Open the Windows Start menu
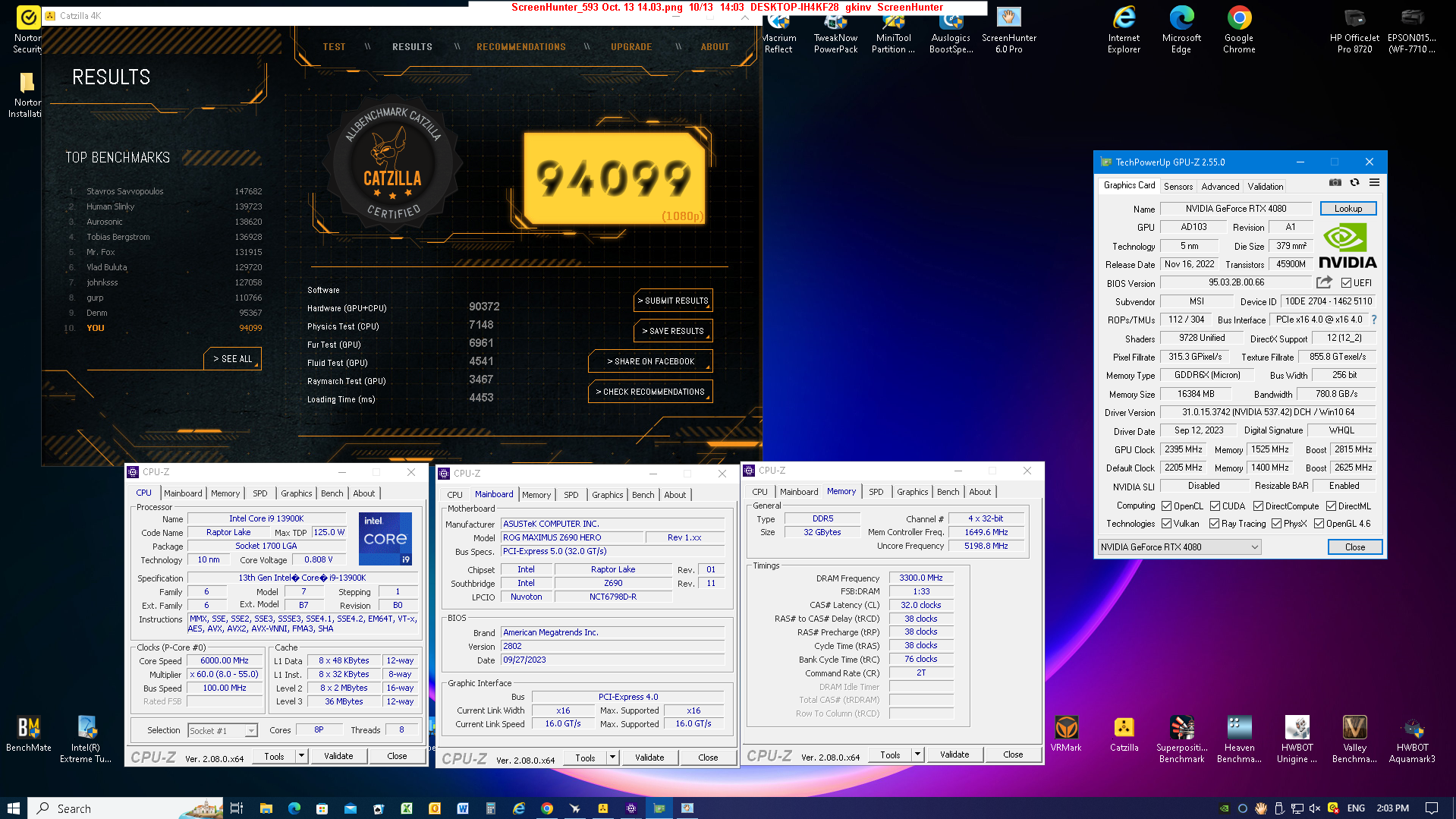 pyautogui.click(x=14, y=808)
